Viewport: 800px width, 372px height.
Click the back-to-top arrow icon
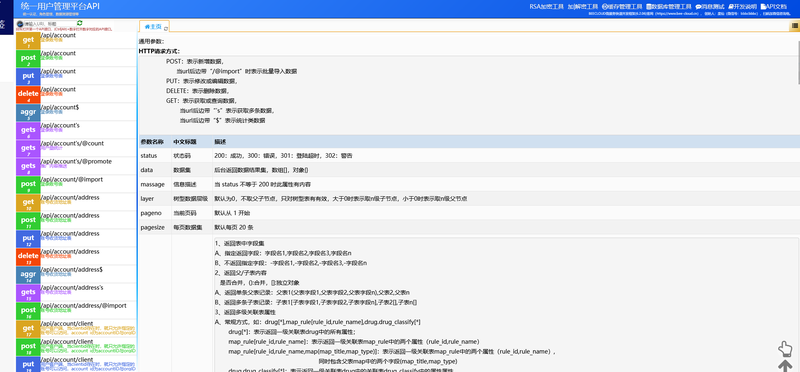pos(785,366)
